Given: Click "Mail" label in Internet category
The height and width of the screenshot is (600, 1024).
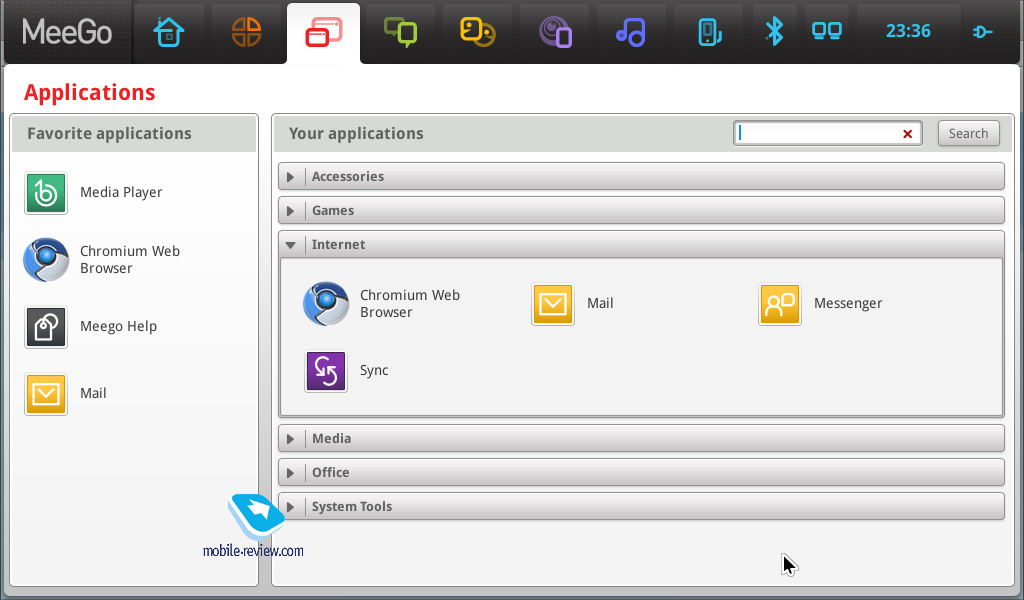Looking at the screenshot, I should tap(600, 304).
